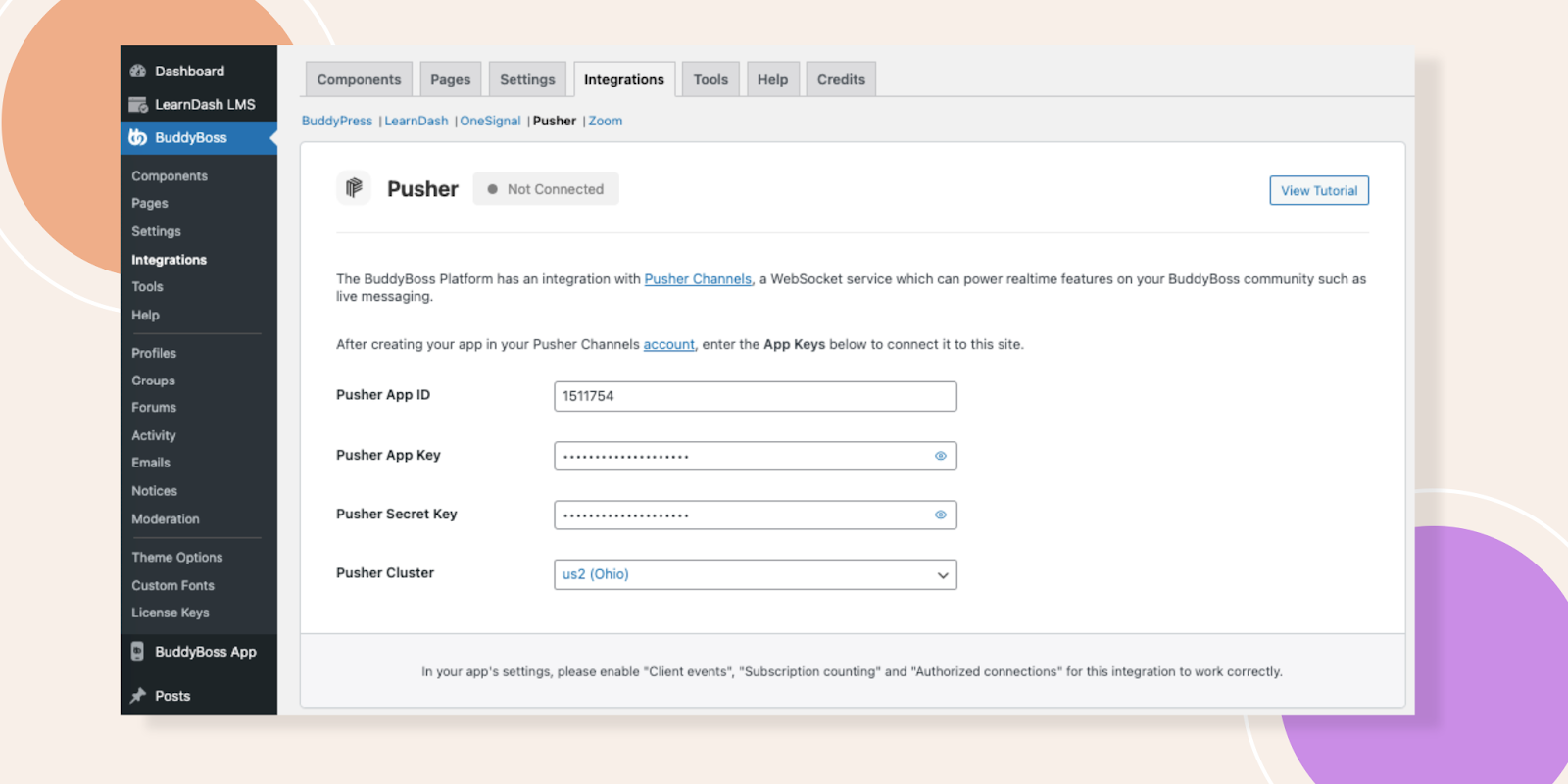
Task: Open Settings in the sidebar submenu
Action: 157,232
